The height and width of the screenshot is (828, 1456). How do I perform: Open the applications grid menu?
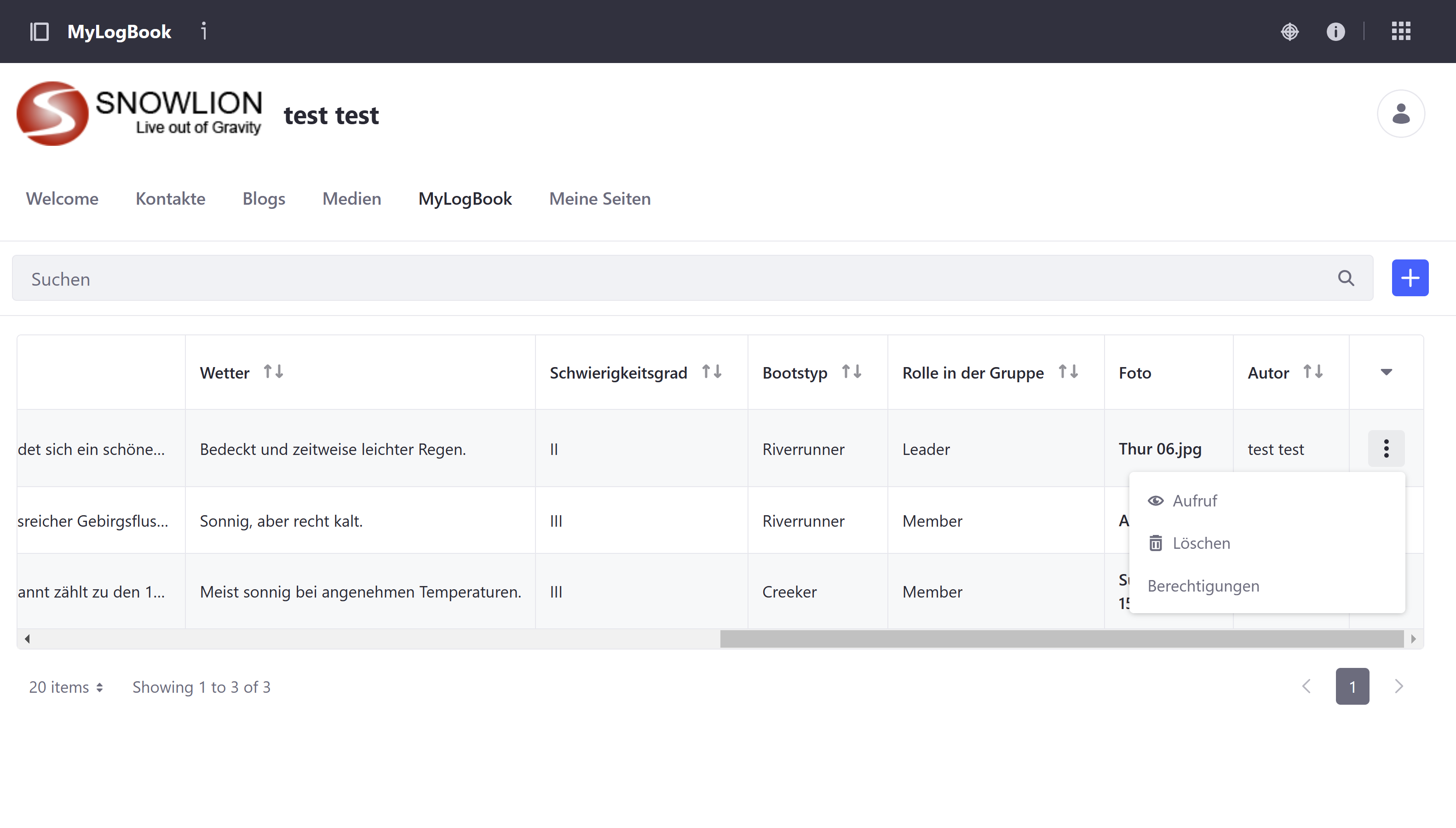pyautogui.click(x=1401, y=31)
